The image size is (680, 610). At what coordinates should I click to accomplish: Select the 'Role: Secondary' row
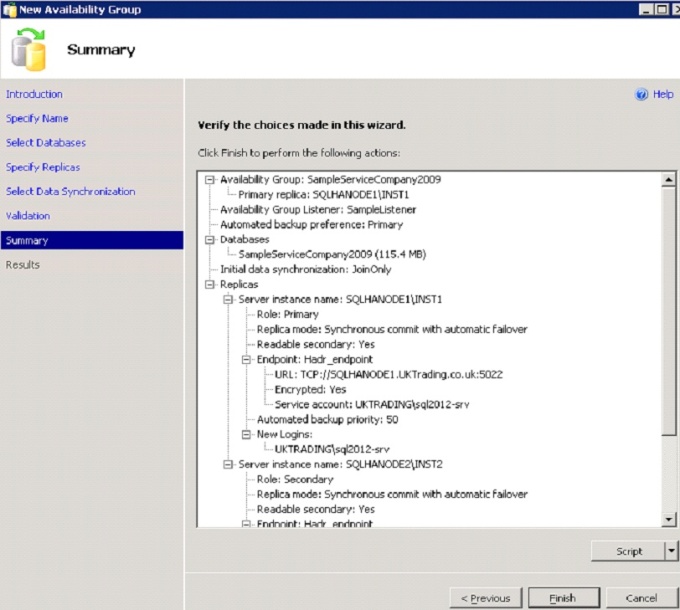(295, 480)
